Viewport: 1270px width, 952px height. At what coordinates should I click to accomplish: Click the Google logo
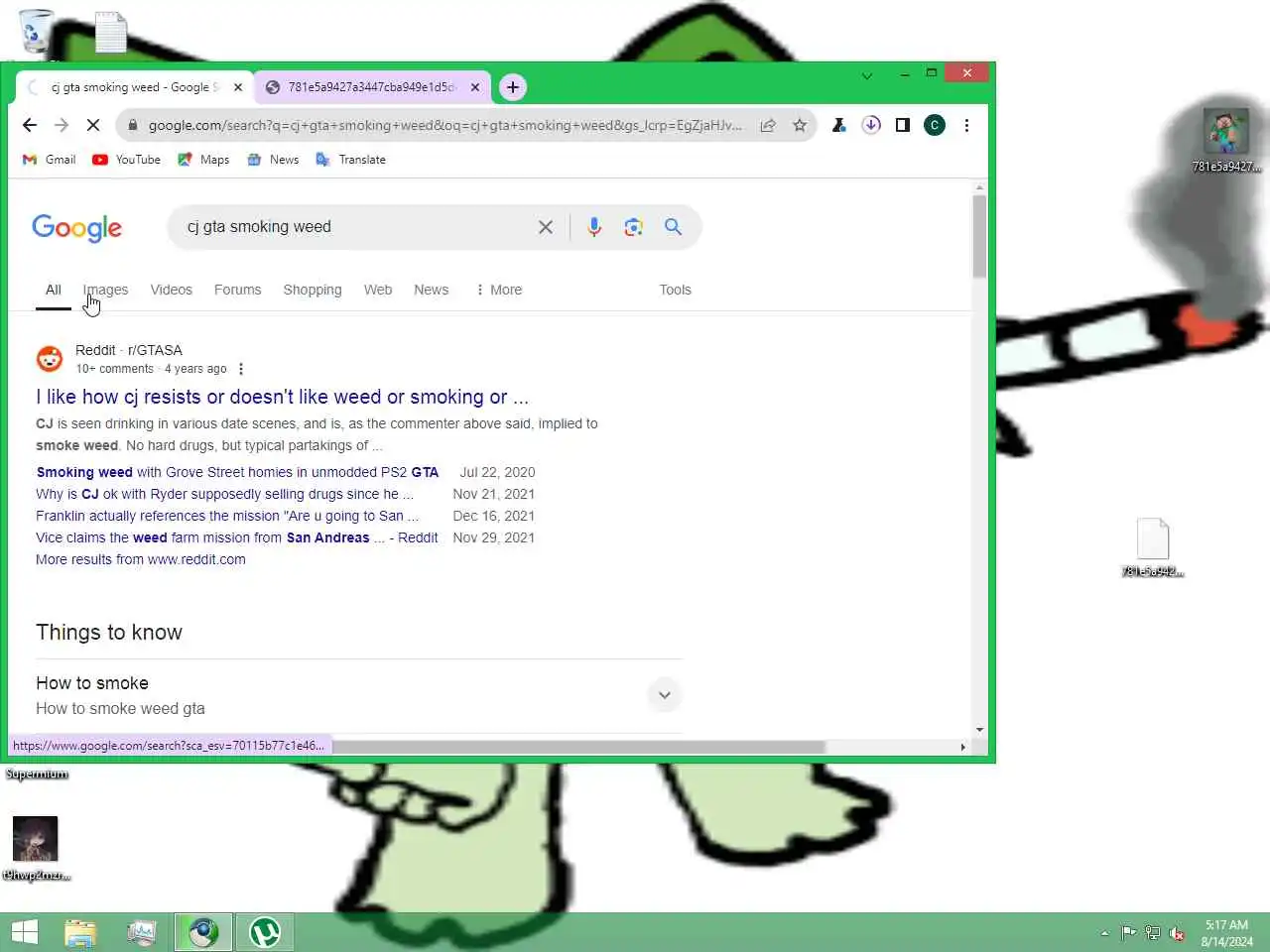click(x=77, y=228)
